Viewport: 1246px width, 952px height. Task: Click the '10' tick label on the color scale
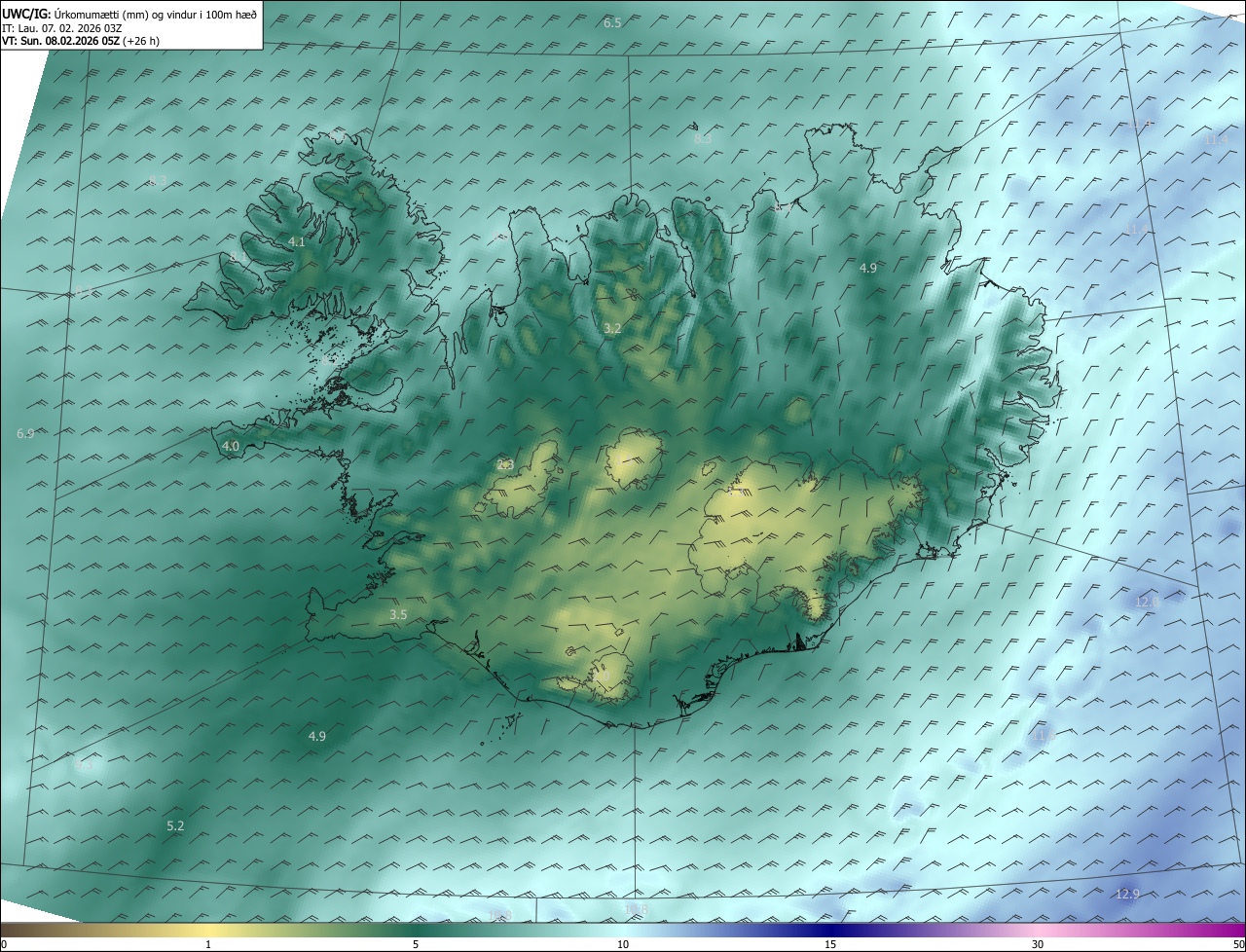tap(623, 944)
